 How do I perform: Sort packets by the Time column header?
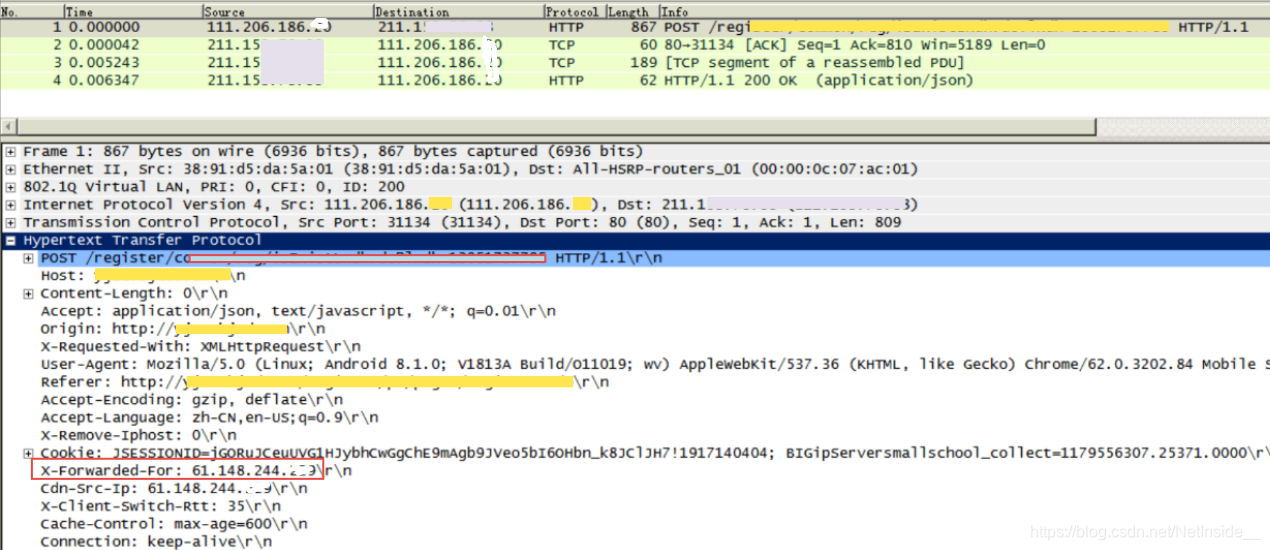[131, 11]
